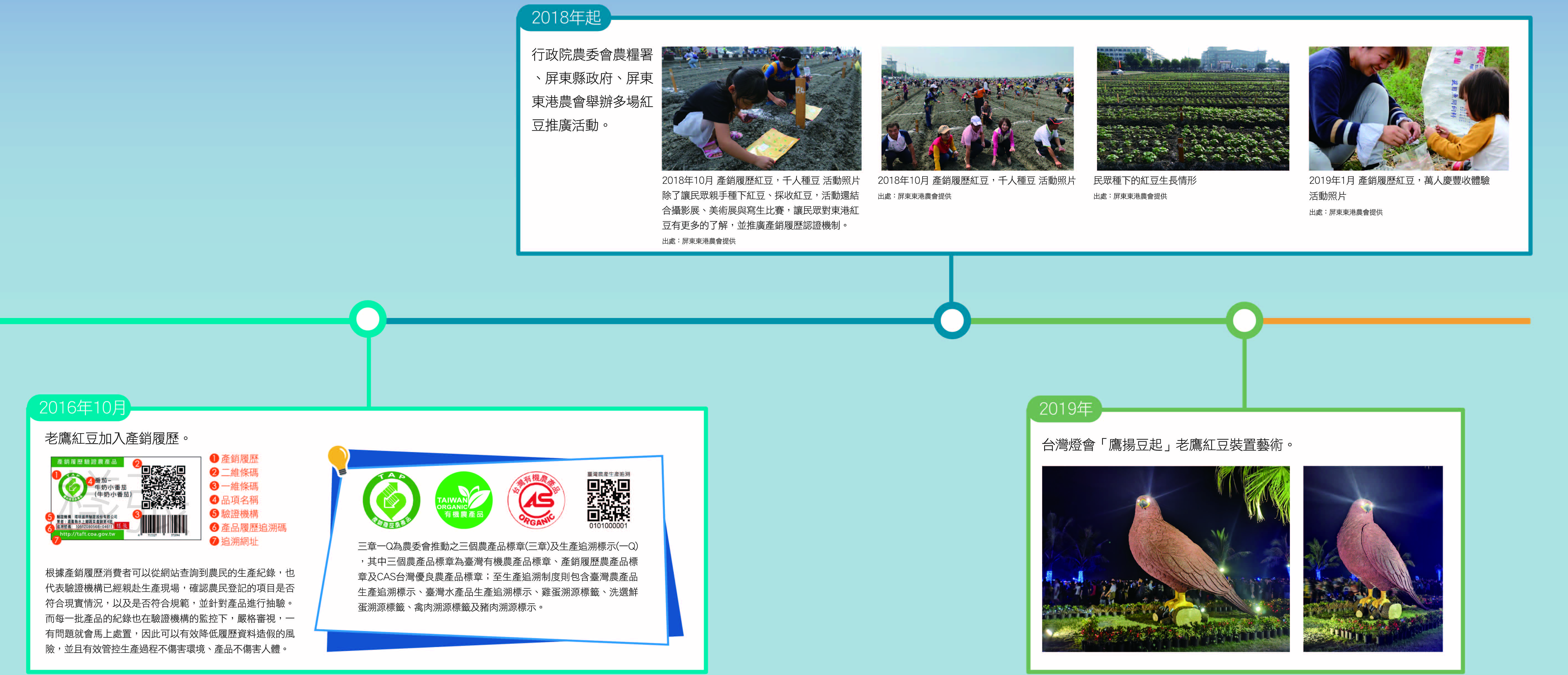Viewport: 1568px width, 675px height.
Task: Click legend item 3 一維條碼
Action: tap(234, 486)
